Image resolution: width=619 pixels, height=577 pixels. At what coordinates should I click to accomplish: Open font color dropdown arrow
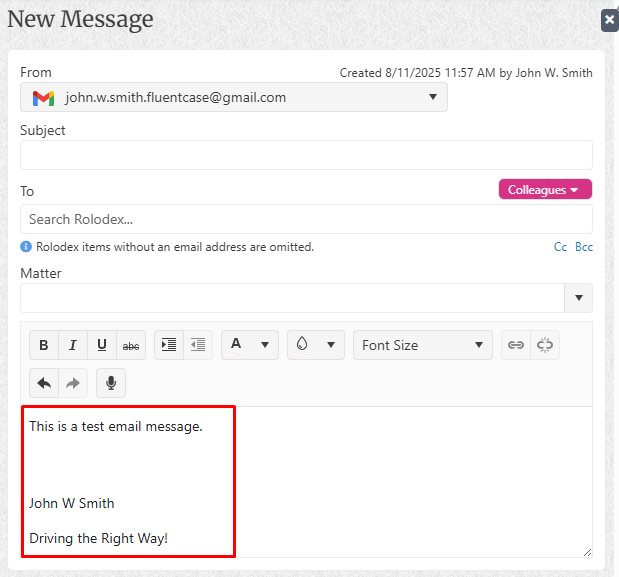tap(265, 345)
